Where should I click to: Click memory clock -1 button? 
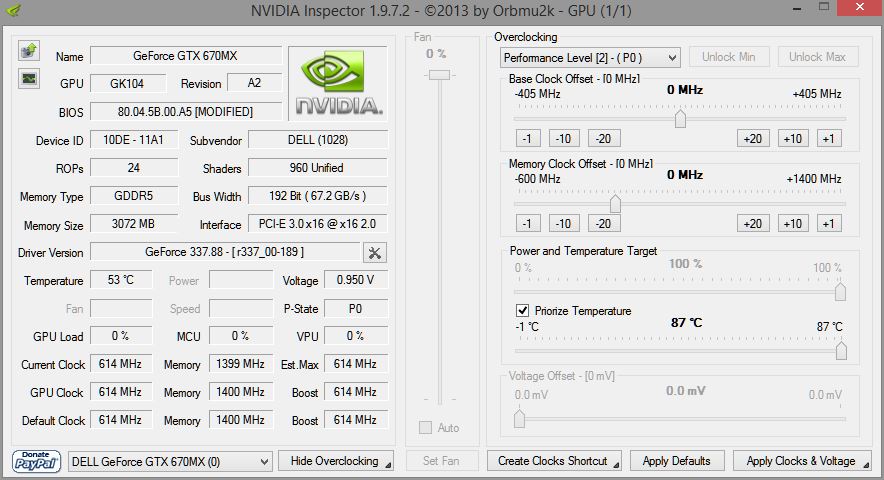[528, 223]
